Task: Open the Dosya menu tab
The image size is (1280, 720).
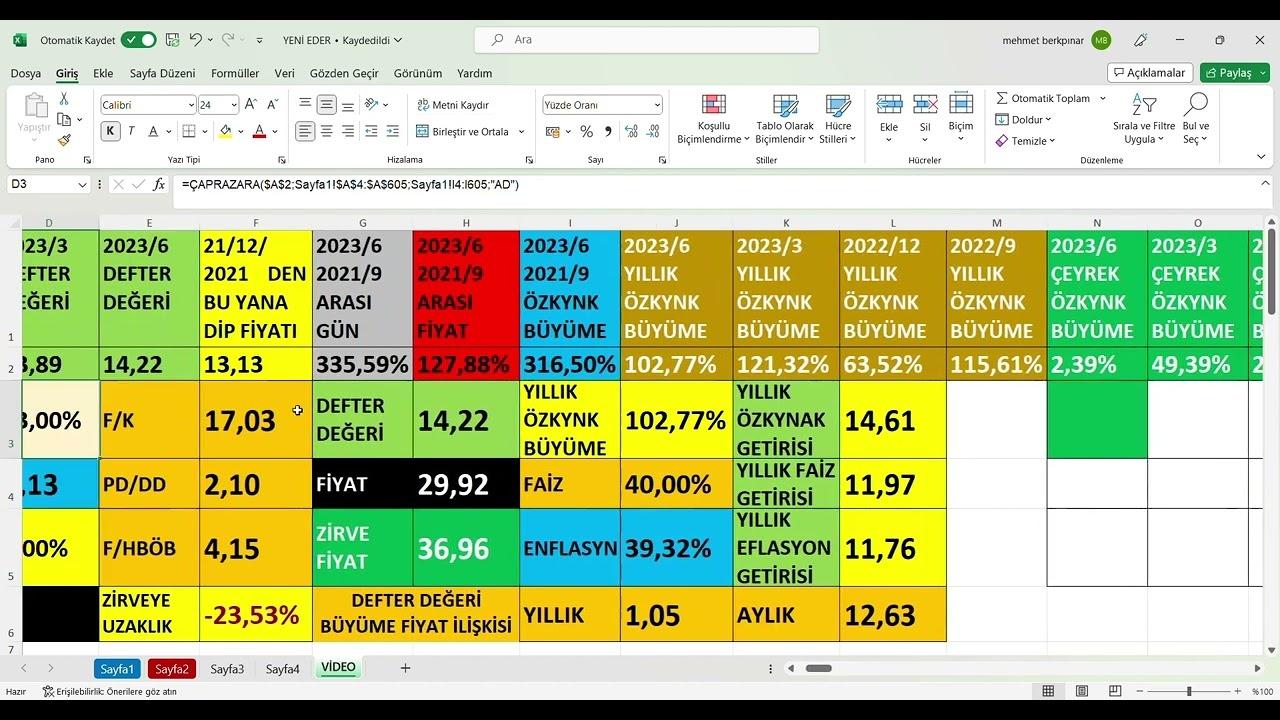Action: (26, 73)
